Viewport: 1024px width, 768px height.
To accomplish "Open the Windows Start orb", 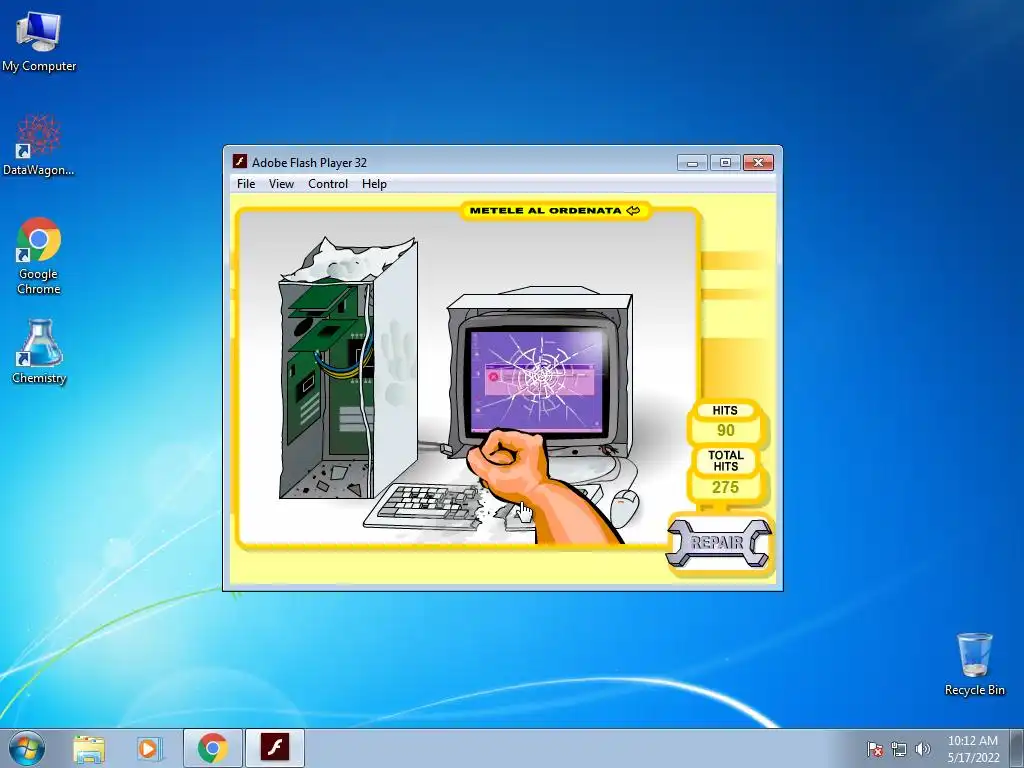I will pyautogui.click(x=27, y=748).
